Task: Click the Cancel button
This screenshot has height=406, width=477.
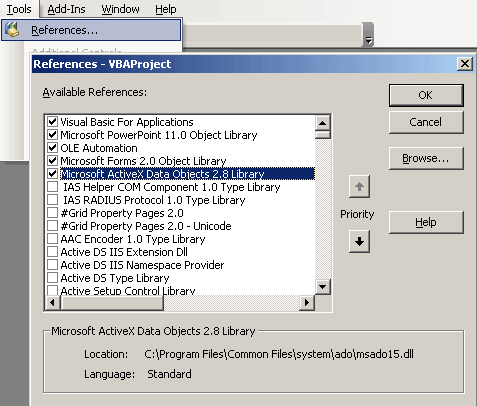Action: (x=426, y=122)
